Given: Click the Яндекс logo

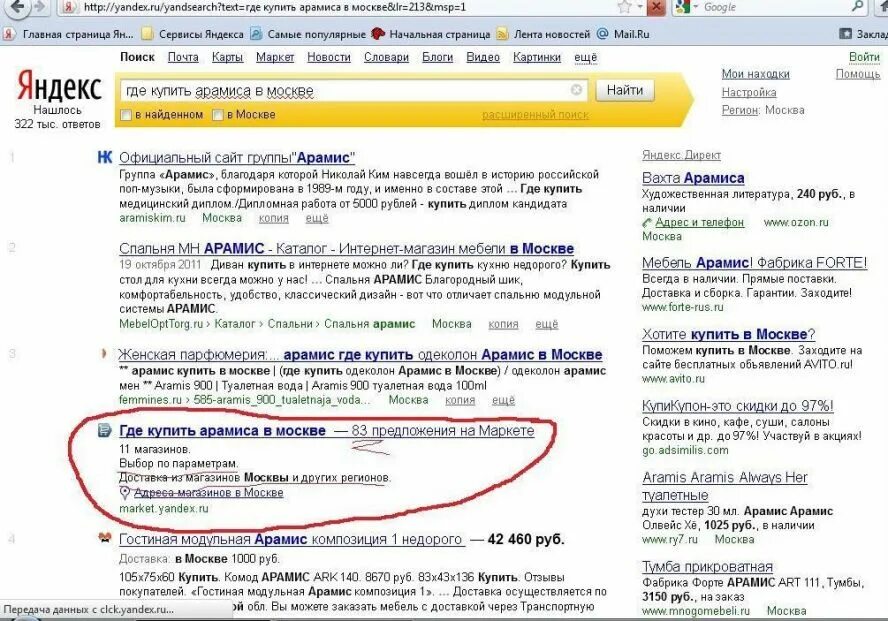Looking at the screenshot, I should click(59, 86).
